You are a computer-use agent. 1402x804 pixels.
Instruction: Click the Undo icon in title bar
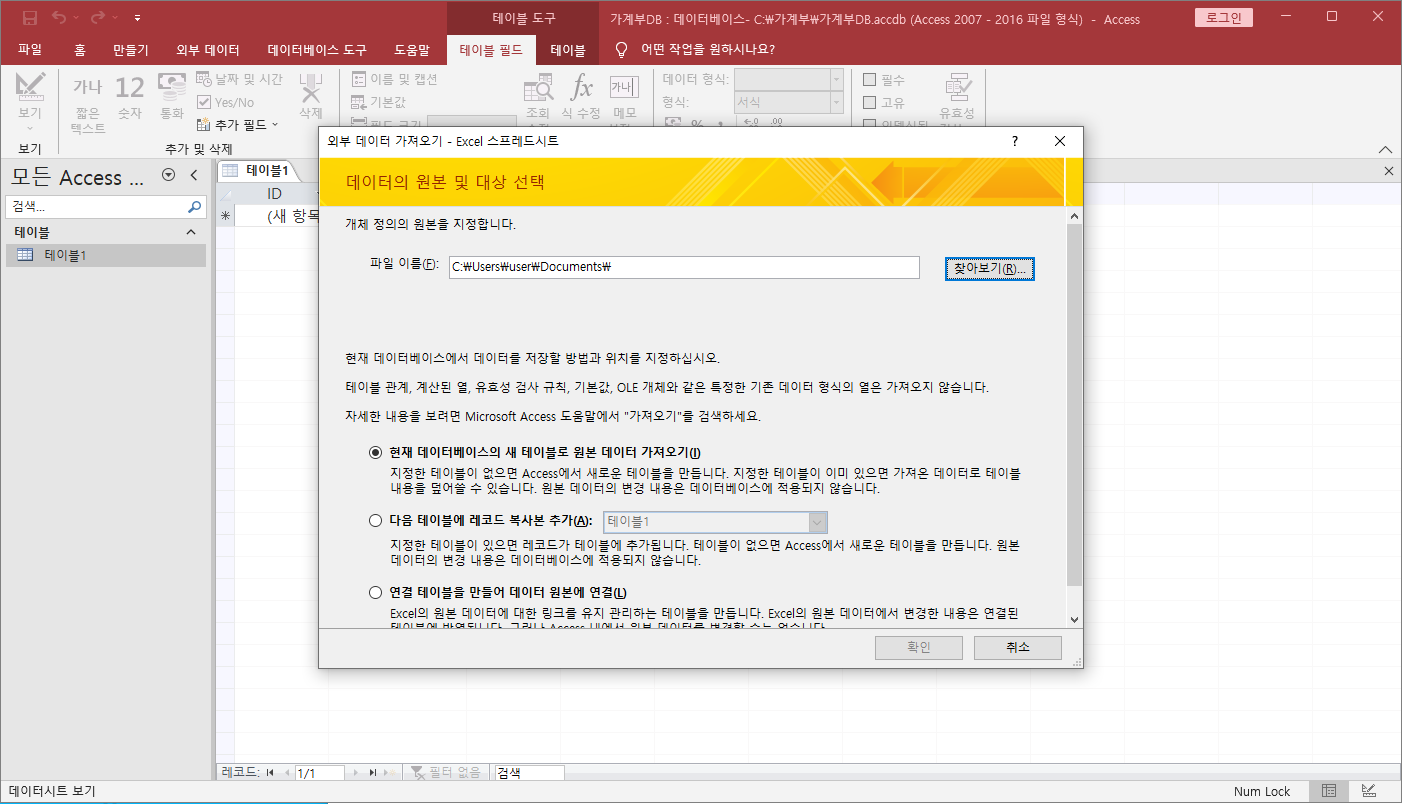click(x=58, y=18)
